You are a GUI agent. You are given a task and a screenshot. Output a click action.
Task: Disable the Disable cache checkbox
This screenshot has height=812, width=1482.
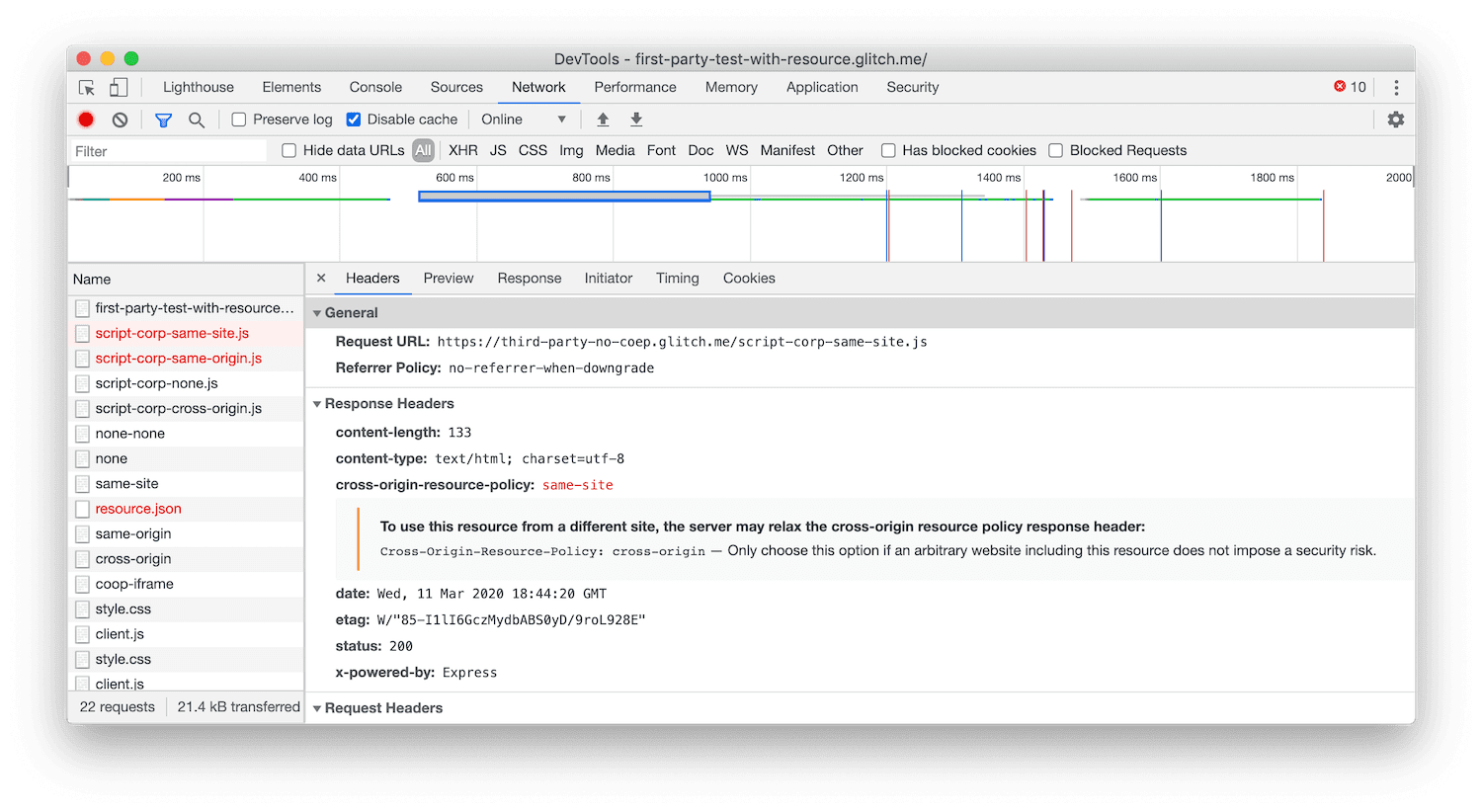[x=353, y=119]
